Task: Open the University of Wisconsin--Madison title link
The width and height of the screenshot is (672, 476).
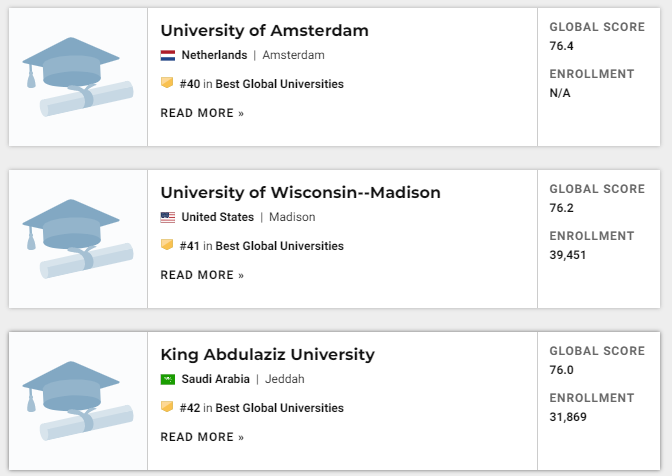Action: [300, 192]
